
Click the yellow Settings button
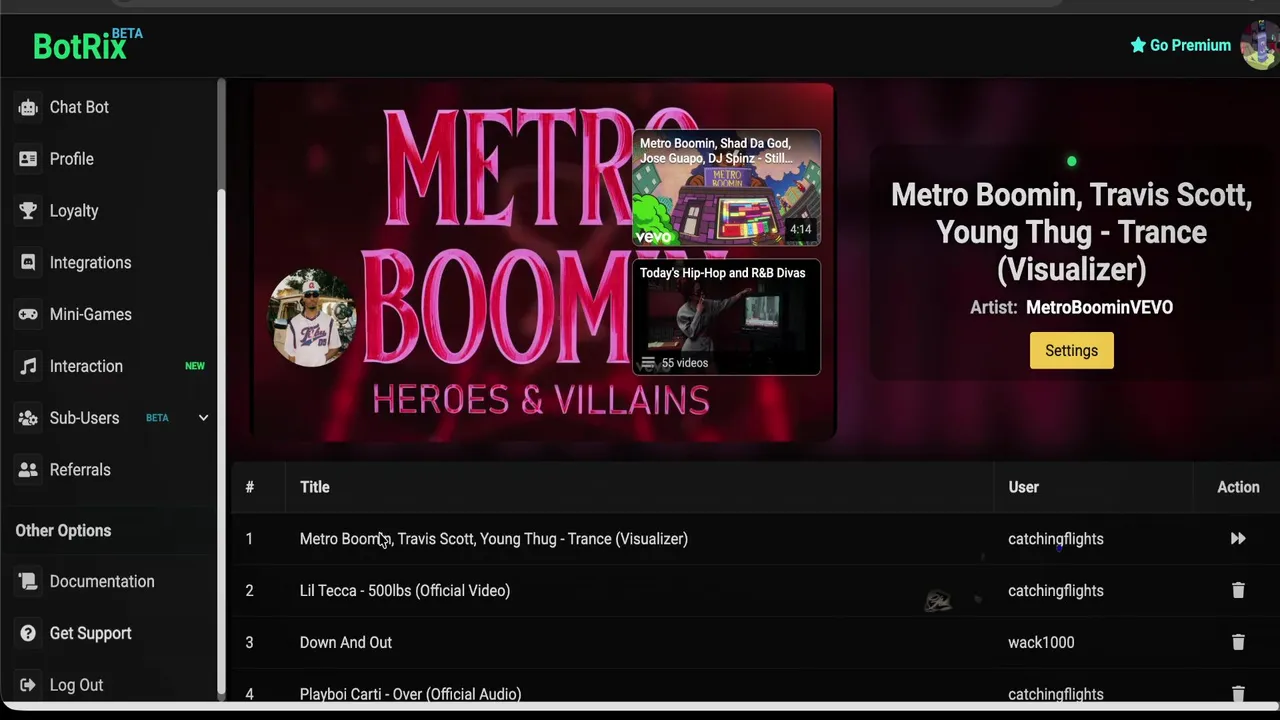pos(1071,351)
